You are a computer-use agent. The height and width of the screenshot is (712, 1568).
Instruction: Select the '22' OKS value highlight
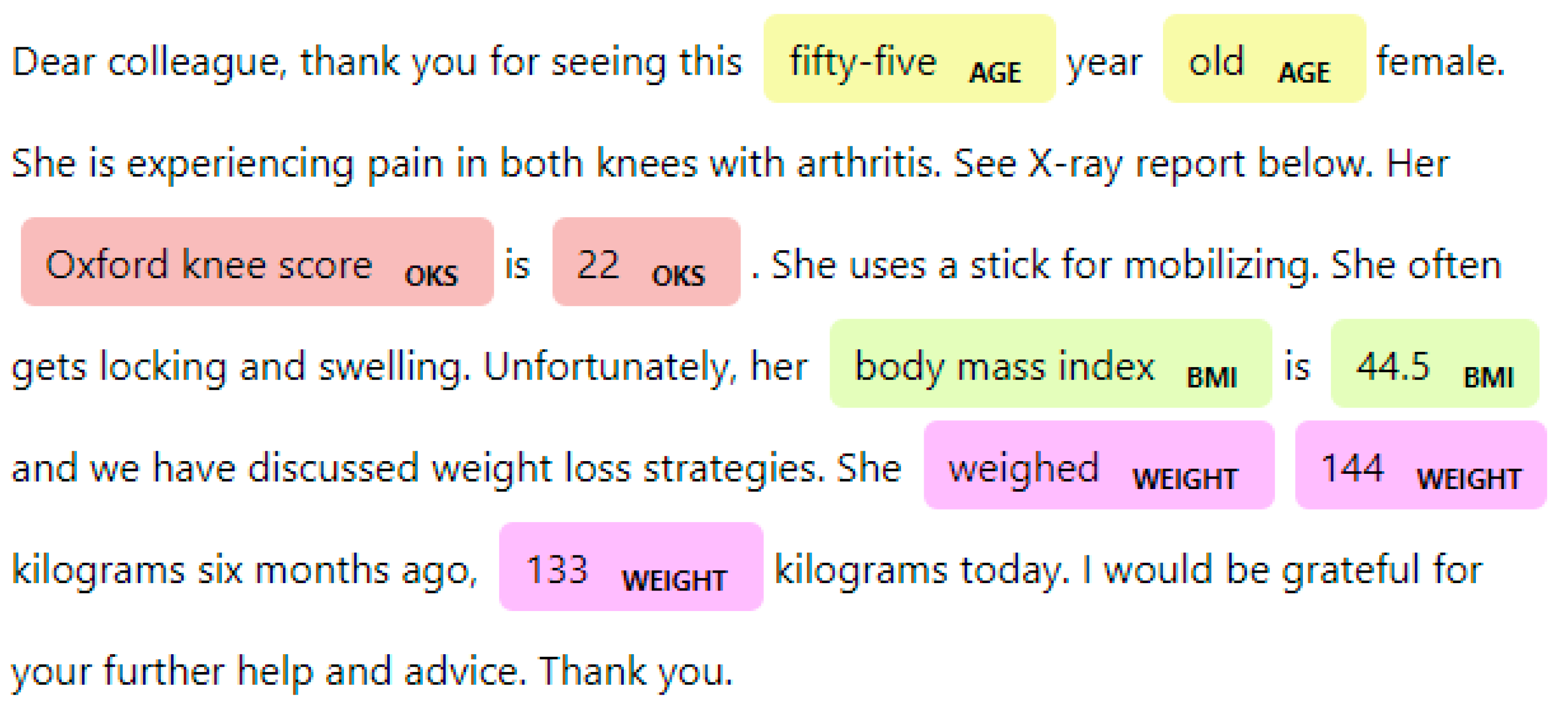646,262
